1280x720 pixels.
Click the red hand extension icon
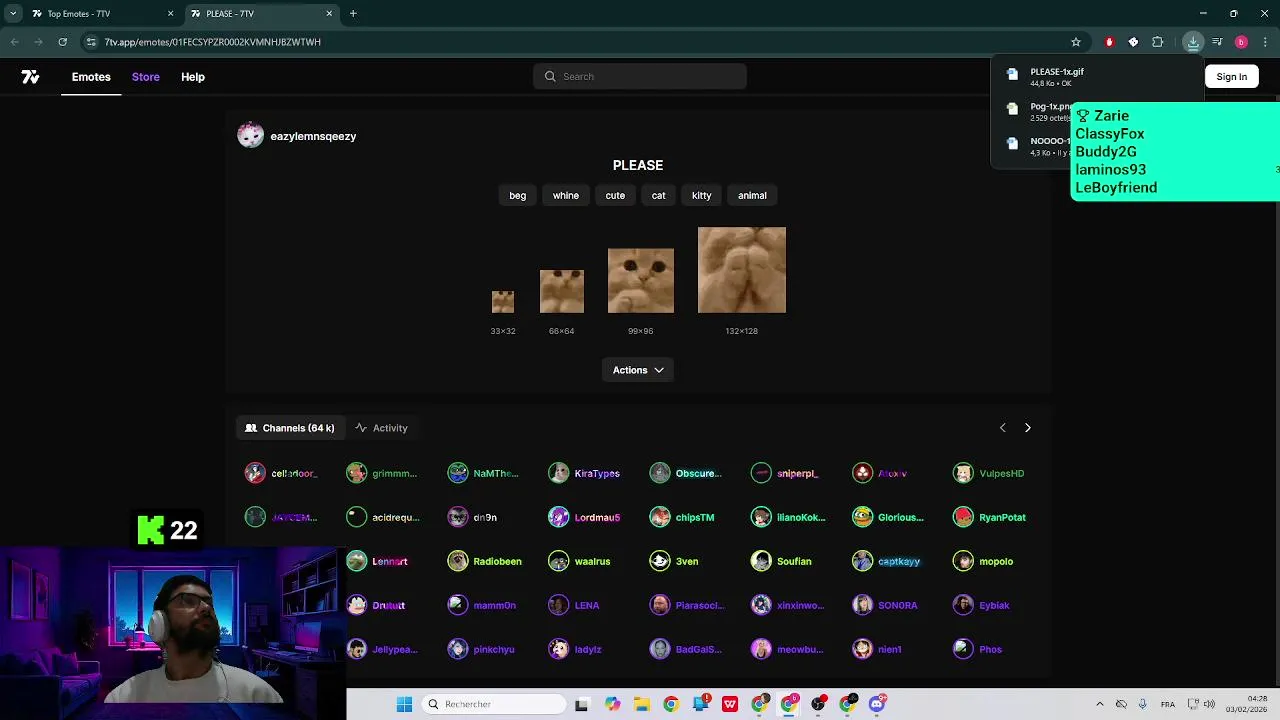pos(1109,42)
